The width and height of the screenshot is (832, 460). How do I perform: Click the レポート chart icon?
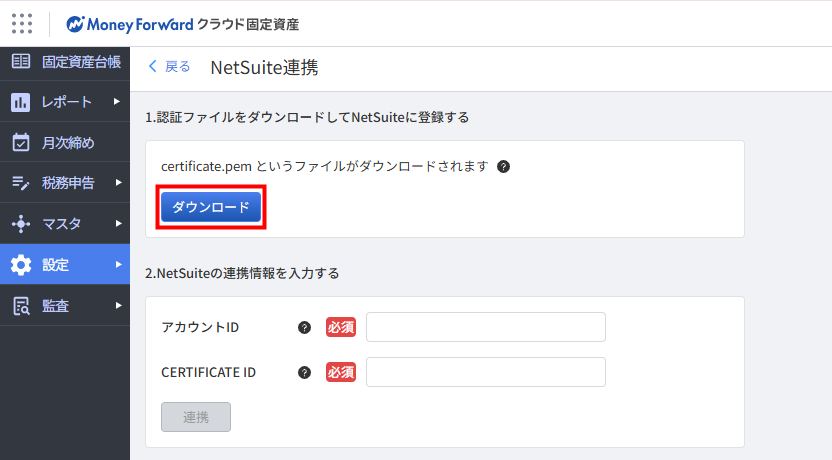pos(21,102)
